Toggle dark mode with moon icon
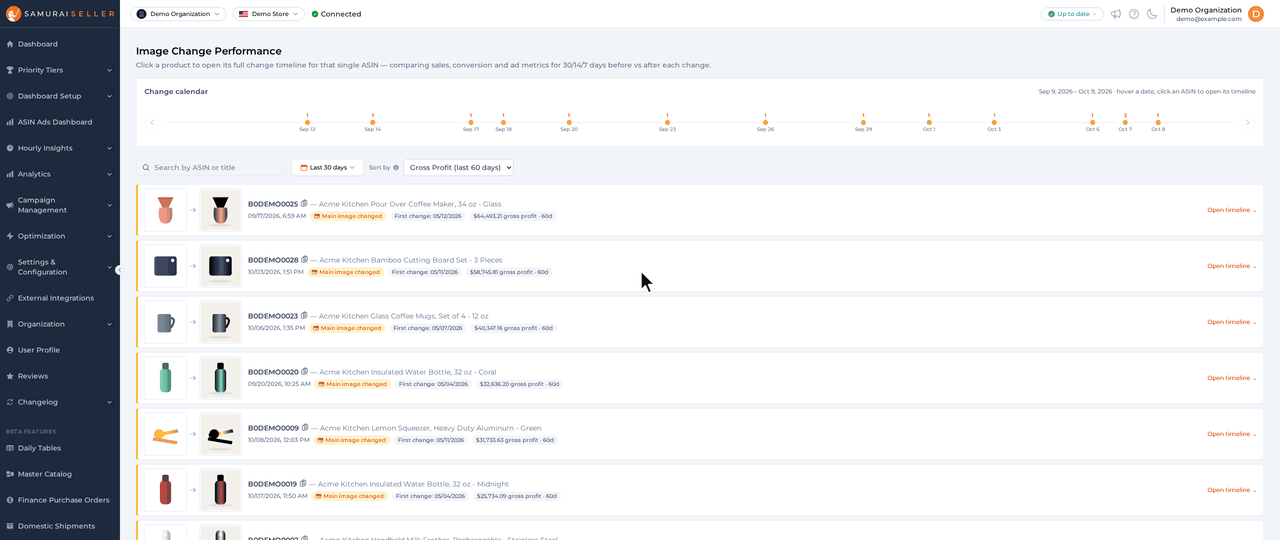Image resolution: width=1280 pixels, height=540 pixels. point(1152,14)
